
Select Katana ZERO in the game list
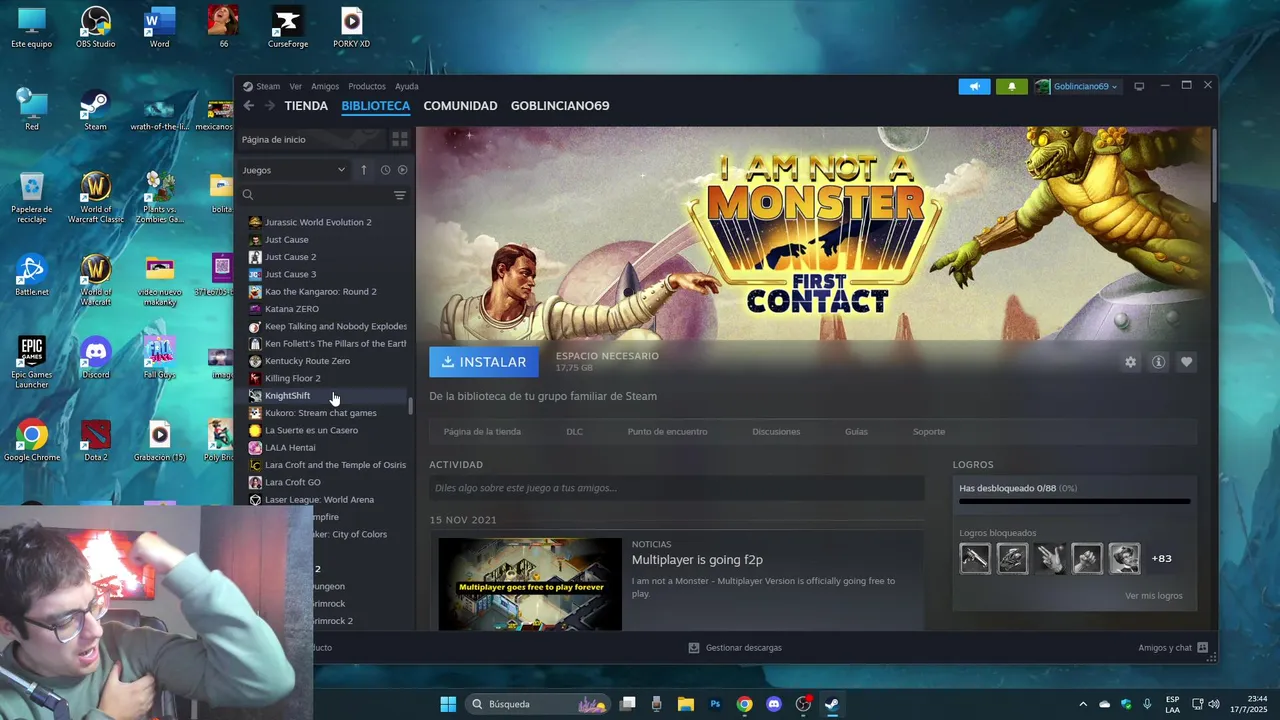pyautogui.click(x=292, y=309)
